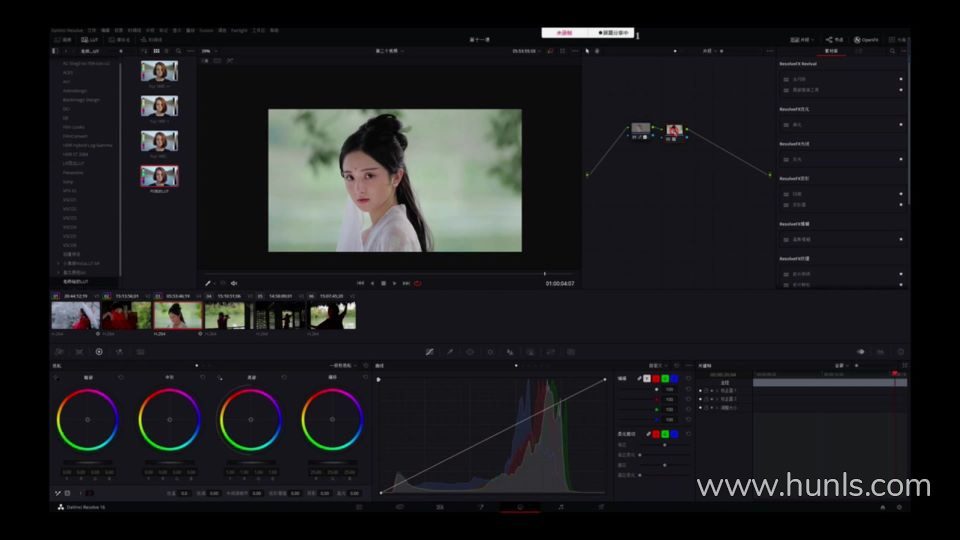The image size is (960, 540).
Task: Toggle the green curve channel
Action: click(x=665, y=379)
